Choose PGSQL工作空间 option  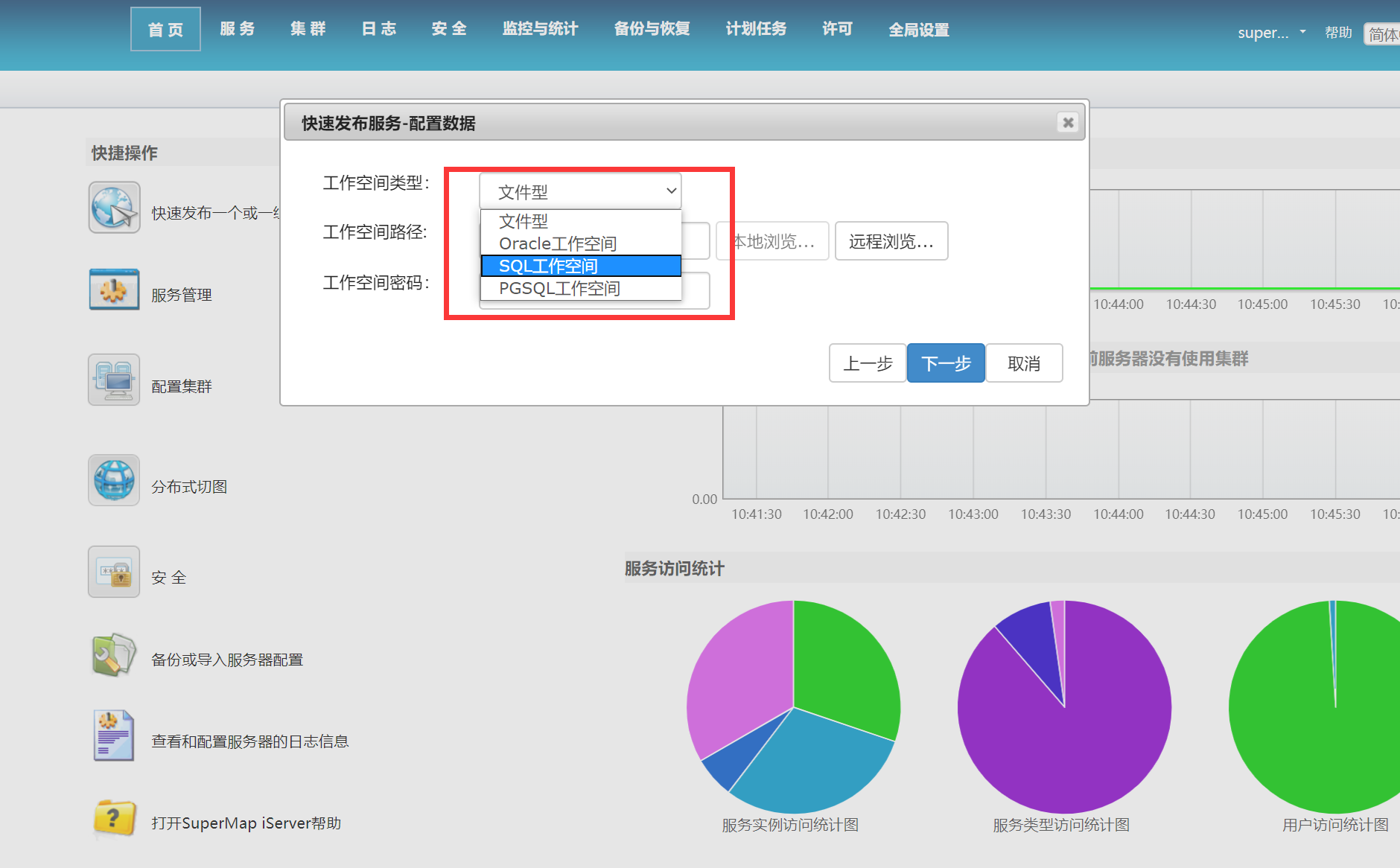point(559,288)
